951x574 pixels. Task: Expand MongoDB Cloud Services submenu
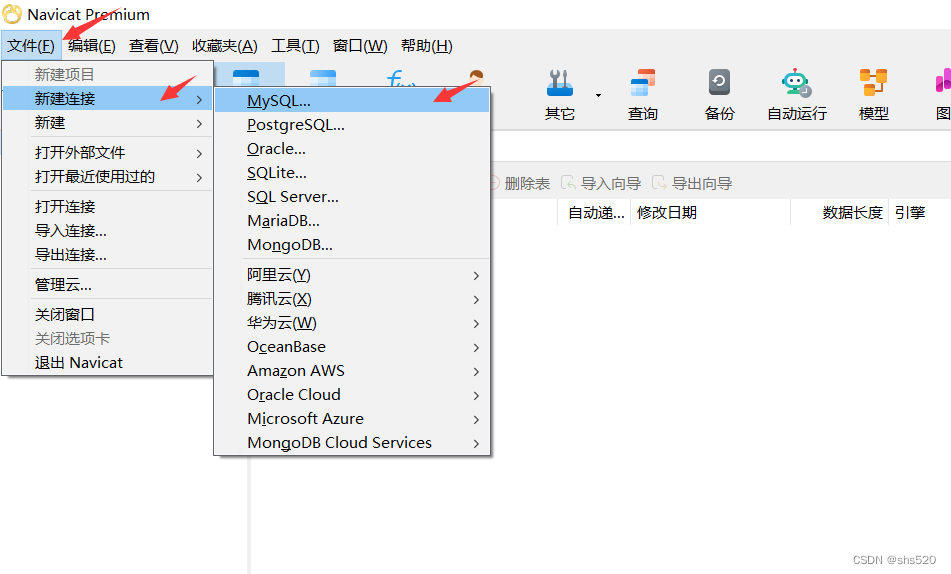pyautogui.click(x=352, y=443)
